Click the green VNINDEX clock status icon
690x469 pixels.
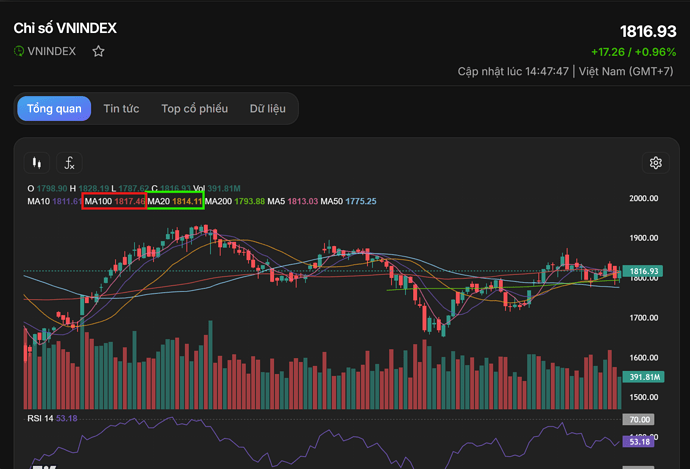[x=19, y=51]
